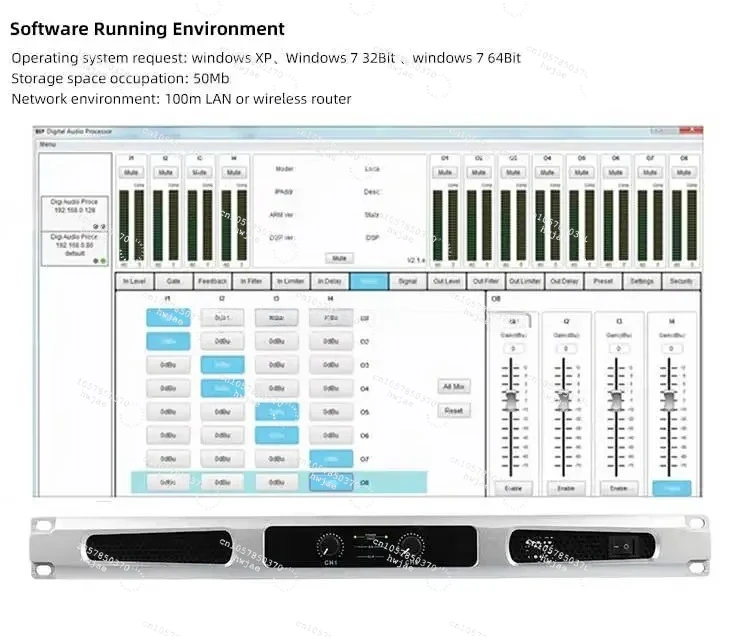Viewport: 750px width, 639px height.
Task: Click the Reset button in matrix
Action: tap(453, 410)
